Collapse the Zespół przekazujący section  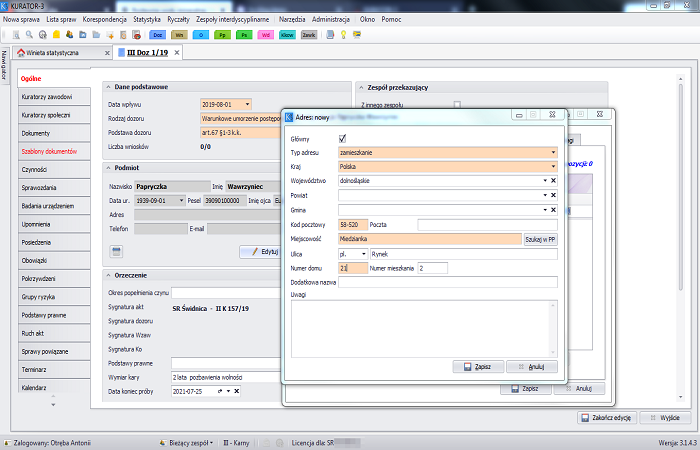pos(361,88)
